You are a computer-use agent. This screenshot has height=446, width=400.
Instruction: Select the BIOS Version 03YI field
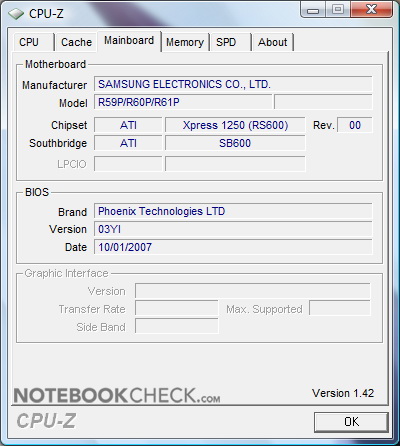click(x=233, y=229)
